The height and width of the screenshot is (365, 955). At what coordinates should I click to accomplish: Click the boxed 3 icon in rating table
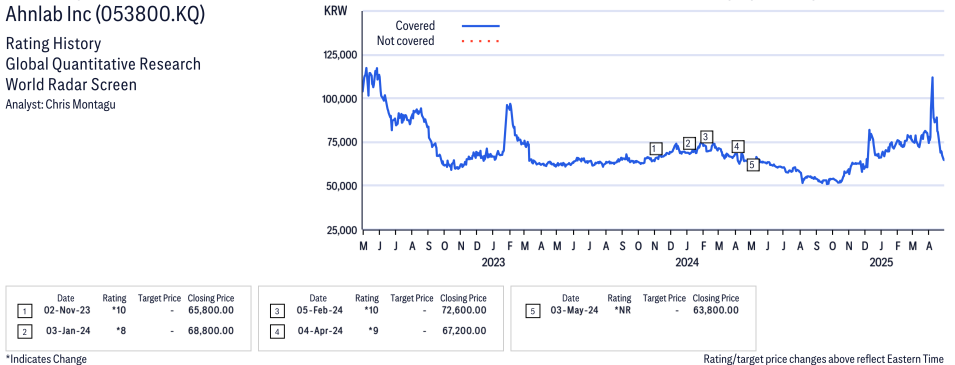tap(277, 311)
